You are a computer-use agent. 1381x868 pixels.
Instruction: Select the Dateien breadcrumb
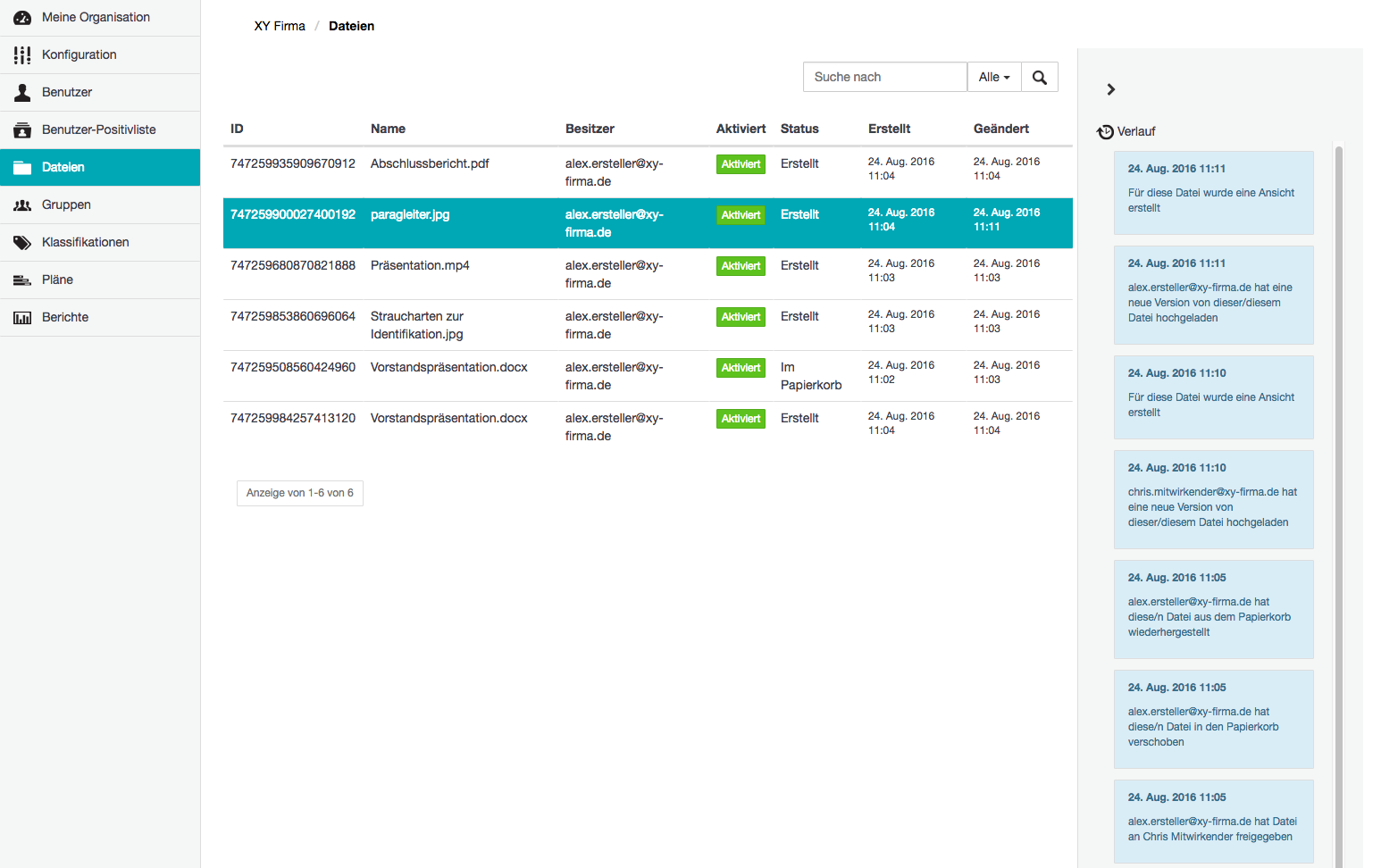coord(351,26)
